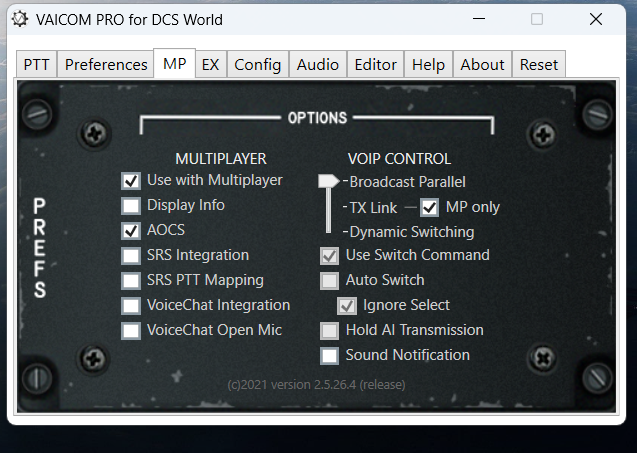Click the VOIP control slider handle
This screenshot has height=453, width=637.
pos(328,181)
